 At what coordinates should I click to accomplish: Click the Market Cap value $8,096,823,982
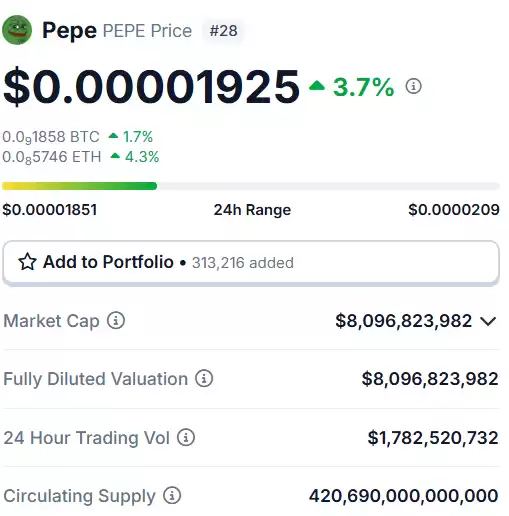pos(404,321)
